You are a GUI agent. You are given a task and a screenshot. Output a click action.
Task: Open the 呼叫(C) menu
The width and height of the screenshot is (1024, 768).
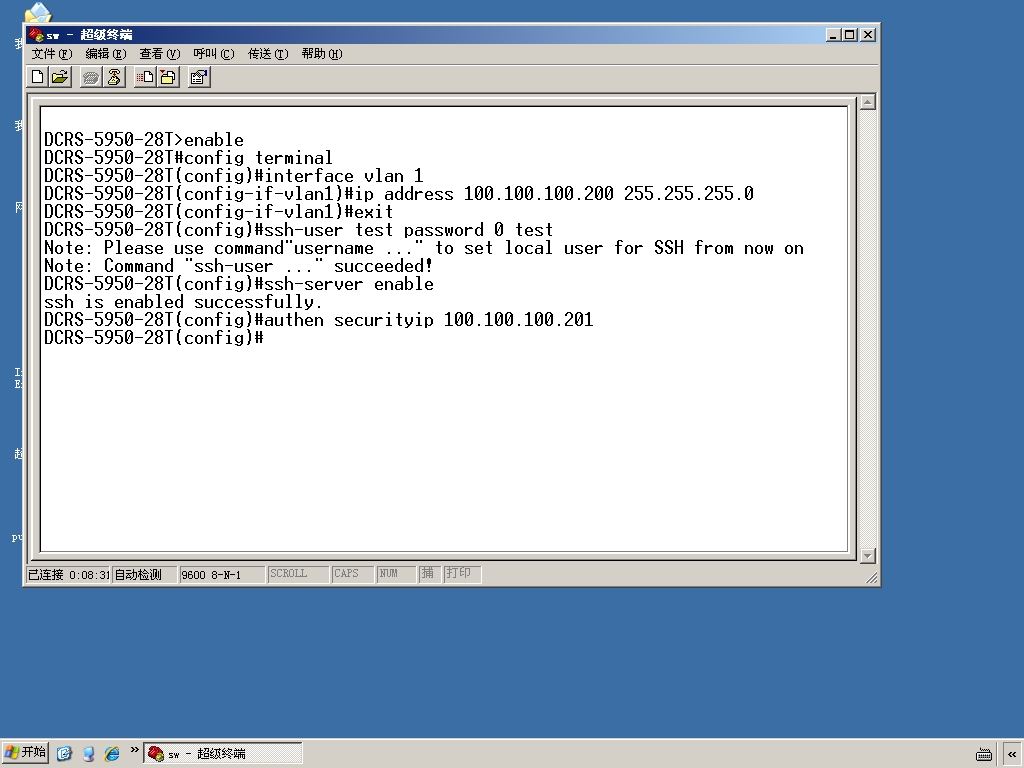(x=214, y=54)
